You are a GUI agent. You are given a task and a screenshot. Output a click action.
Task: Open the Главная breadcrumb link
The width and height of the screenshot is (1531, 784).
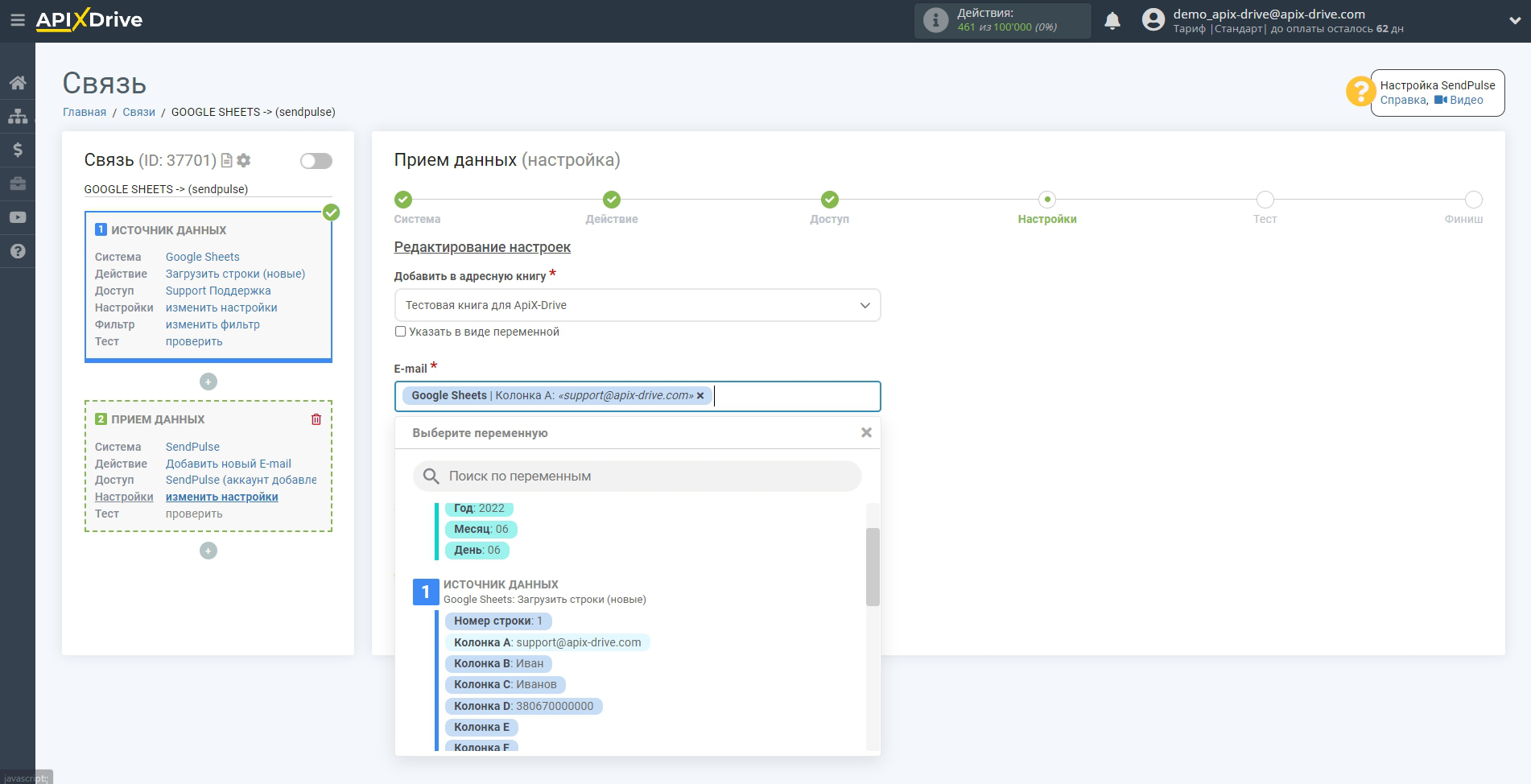(x=85, y=112)
